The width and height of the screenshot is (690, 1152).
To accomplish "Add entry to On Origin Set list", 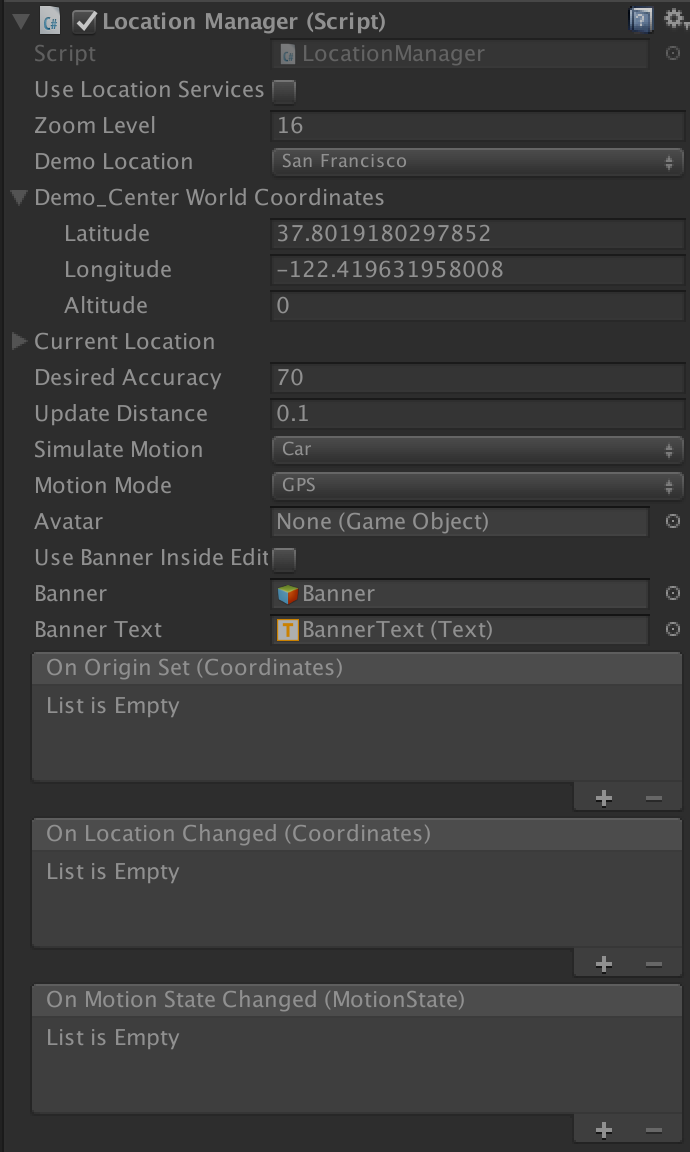I will click(603, 797).
